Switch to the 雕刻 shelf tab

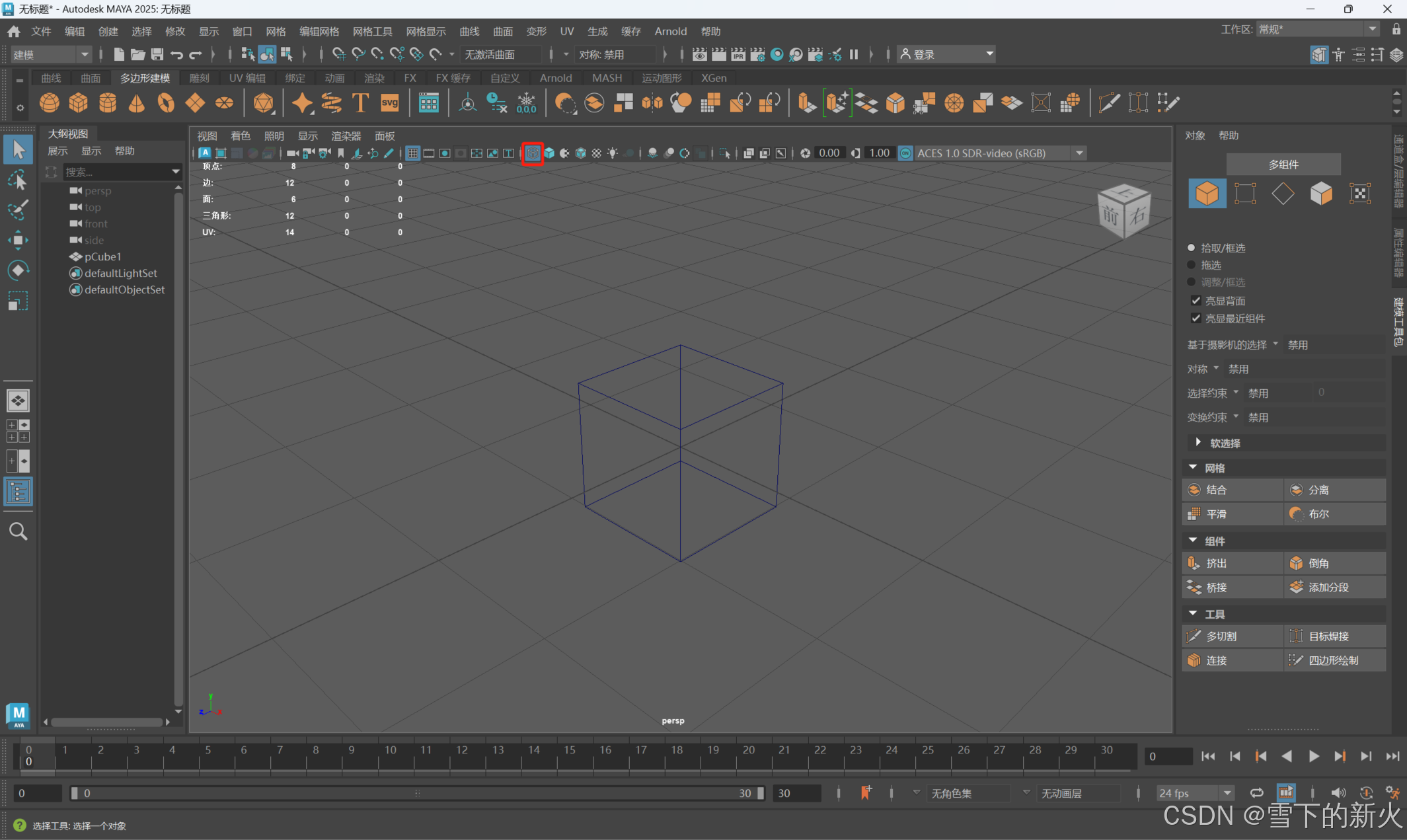[199, 78]
